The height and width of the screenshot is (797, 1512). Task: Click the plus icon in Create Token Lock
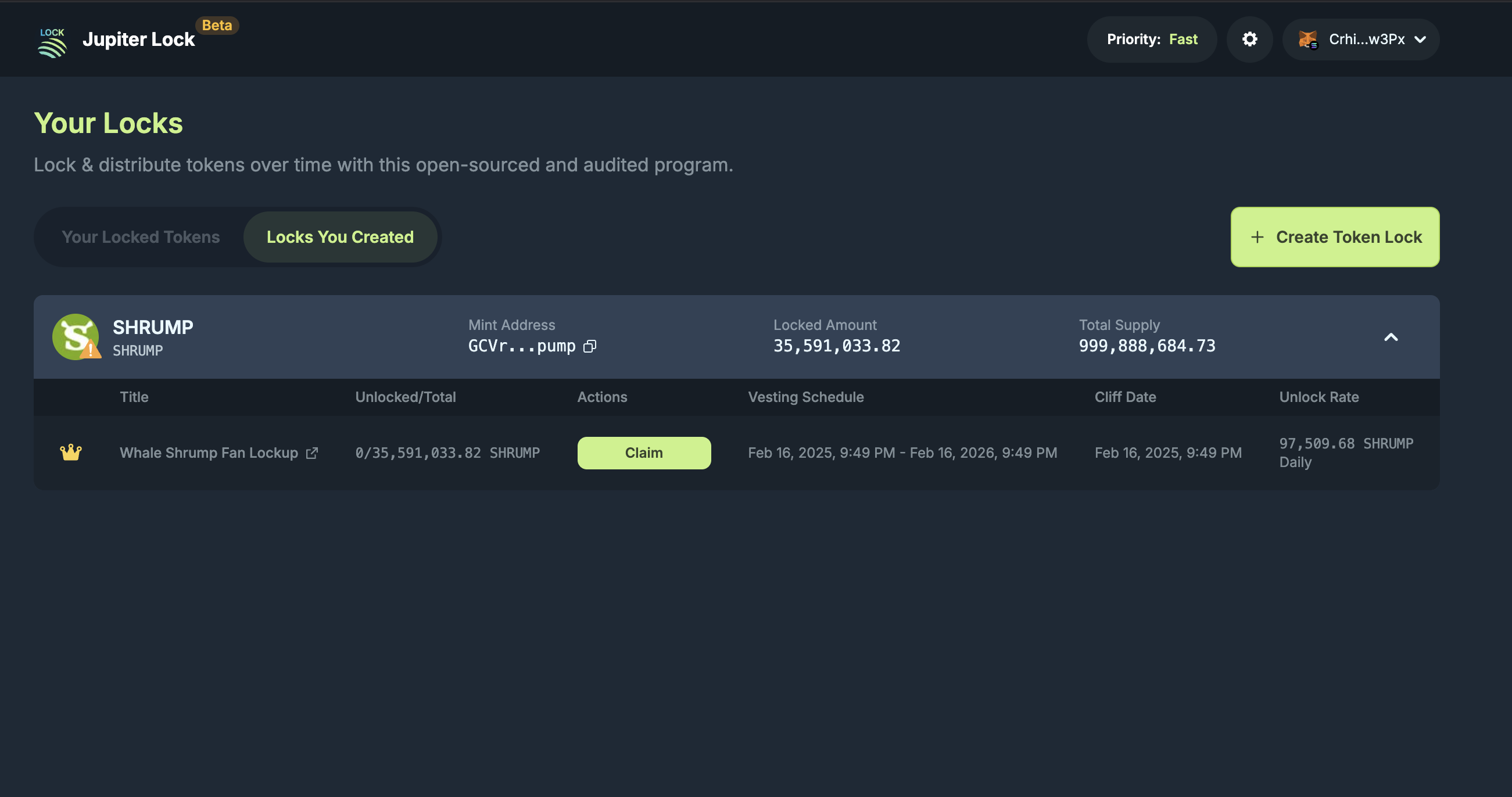1257,237
